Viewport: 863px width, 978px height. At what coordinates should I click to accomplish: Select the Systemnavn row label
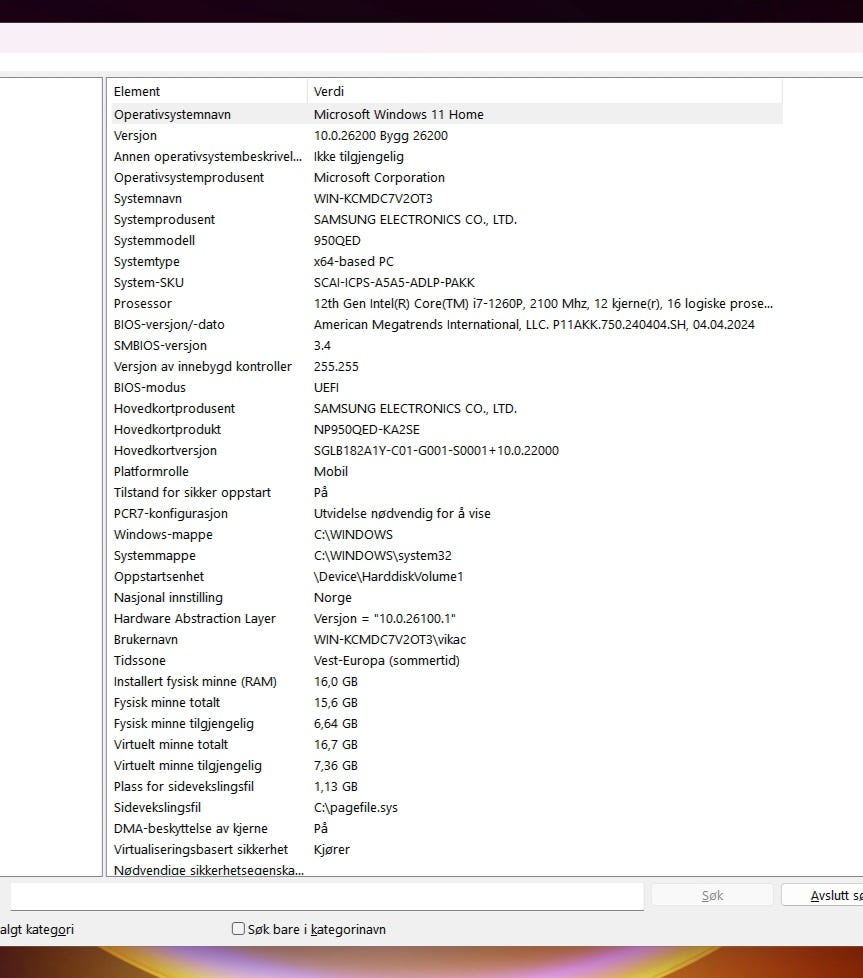pos(148,198)
